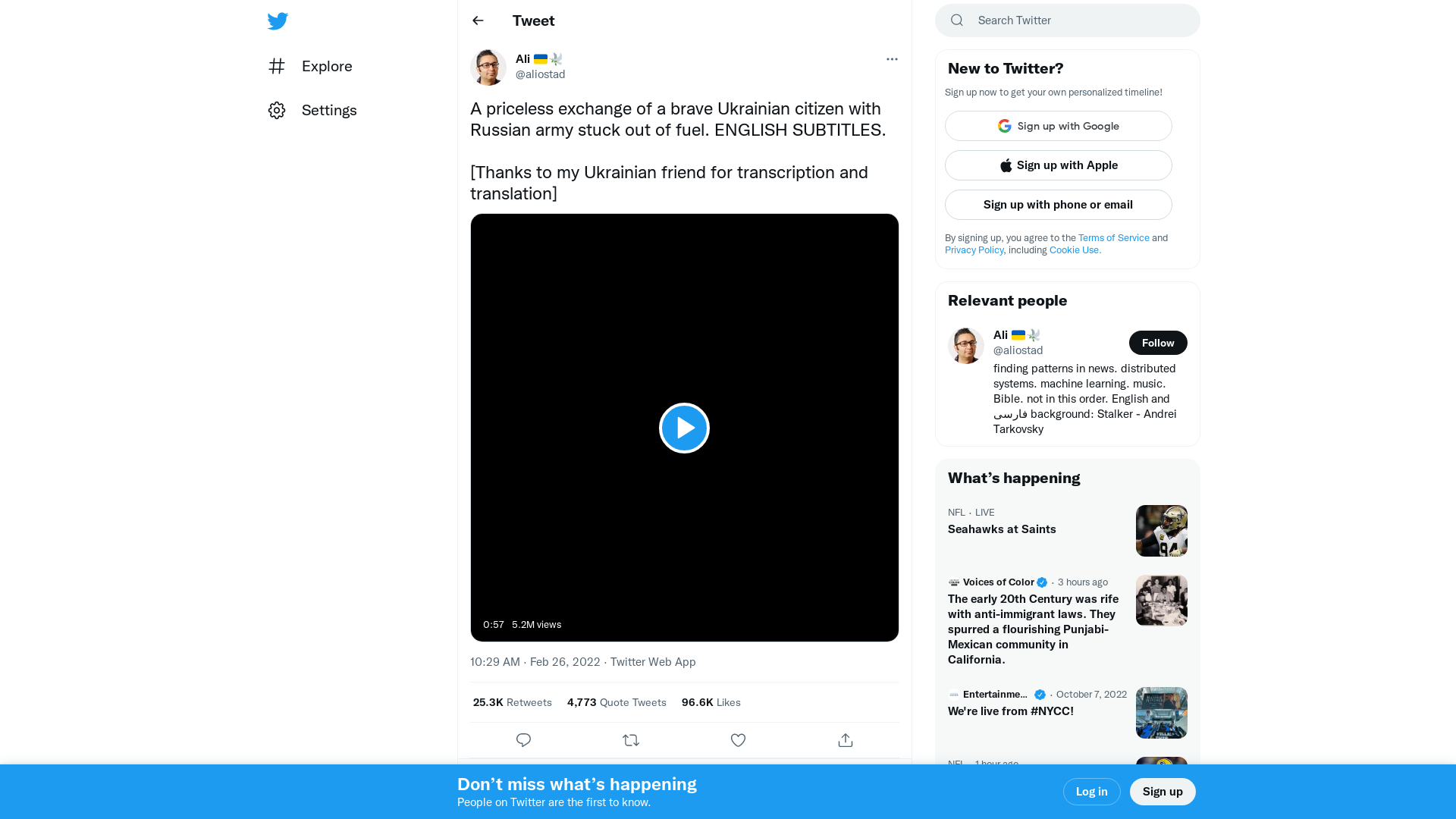The width and height of the screenshot is (1456, 819).
Task: Open the Voices of Color account name
Action: coord(999,582)
